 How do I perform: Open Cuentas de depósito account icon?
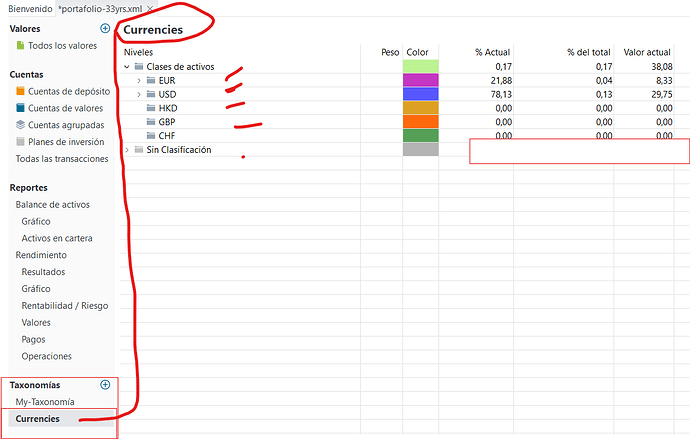click(20, 92)
